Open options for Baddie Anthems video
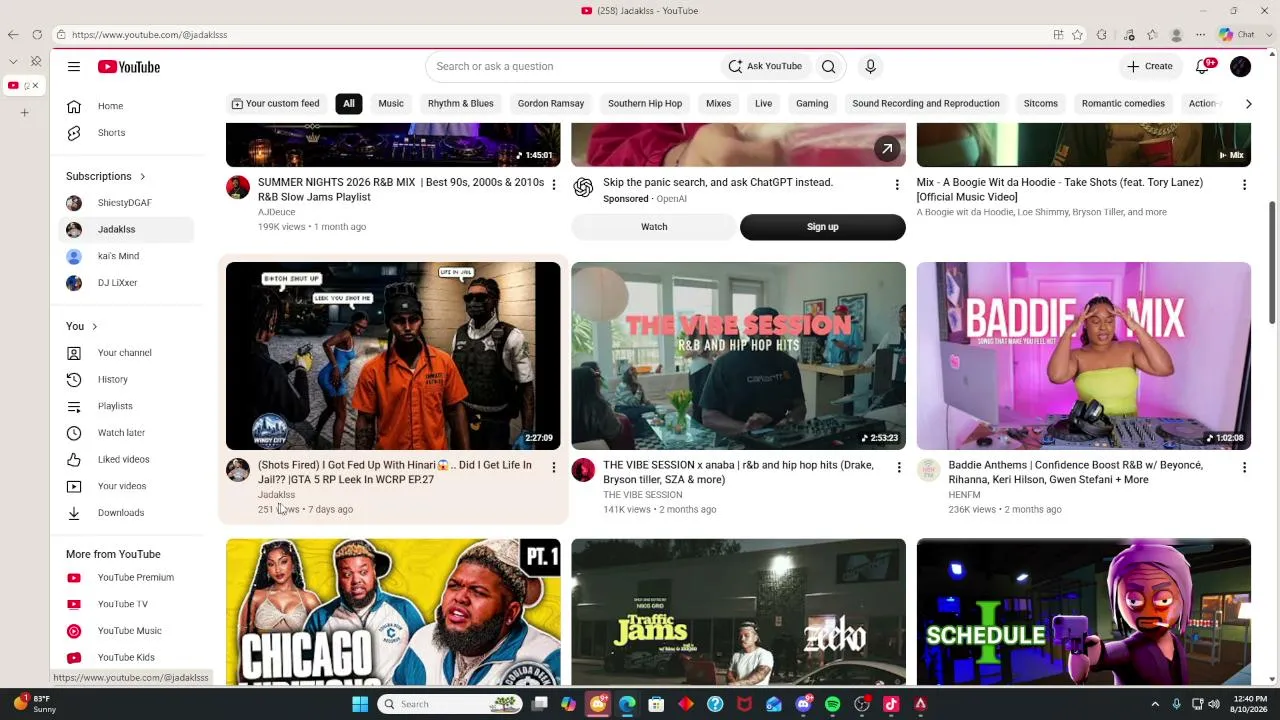This screenshot has width=1280, height=720. [x=1244, y=467]
